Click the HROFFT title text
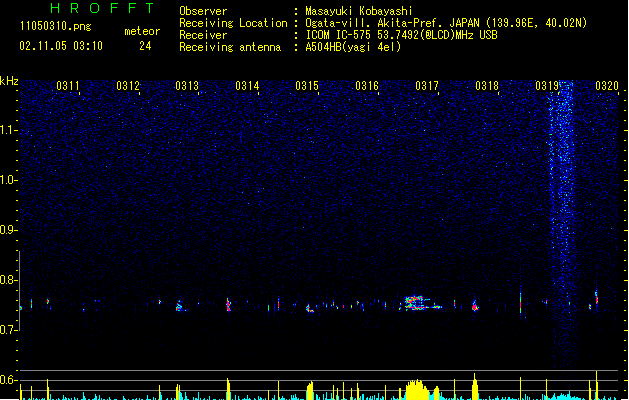 pyautogui.click(x=102, y=8)
